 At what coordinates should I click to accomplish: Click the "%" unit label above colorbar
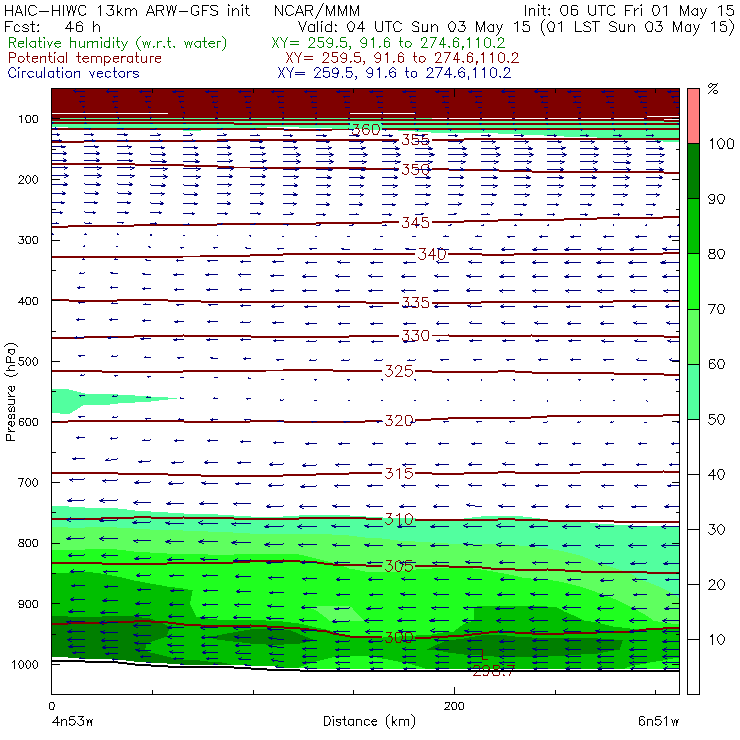713,89
